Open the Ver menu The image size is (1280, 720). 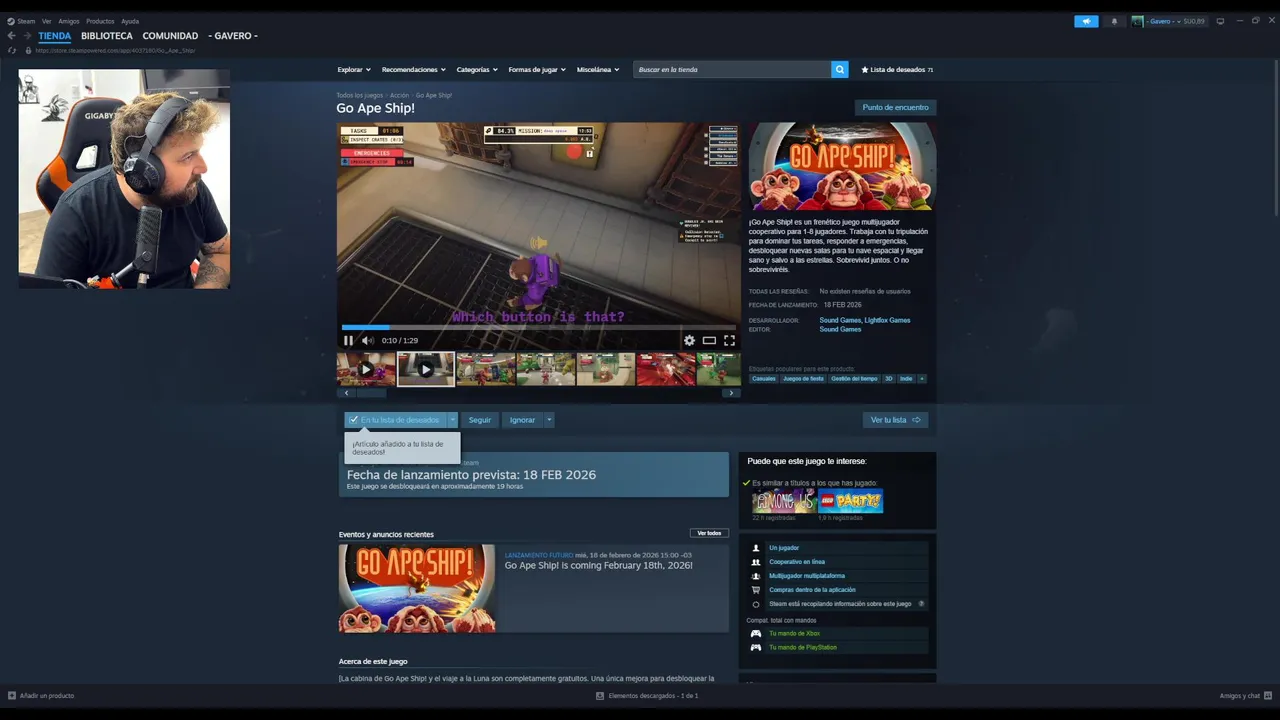[x=46, y=21]
